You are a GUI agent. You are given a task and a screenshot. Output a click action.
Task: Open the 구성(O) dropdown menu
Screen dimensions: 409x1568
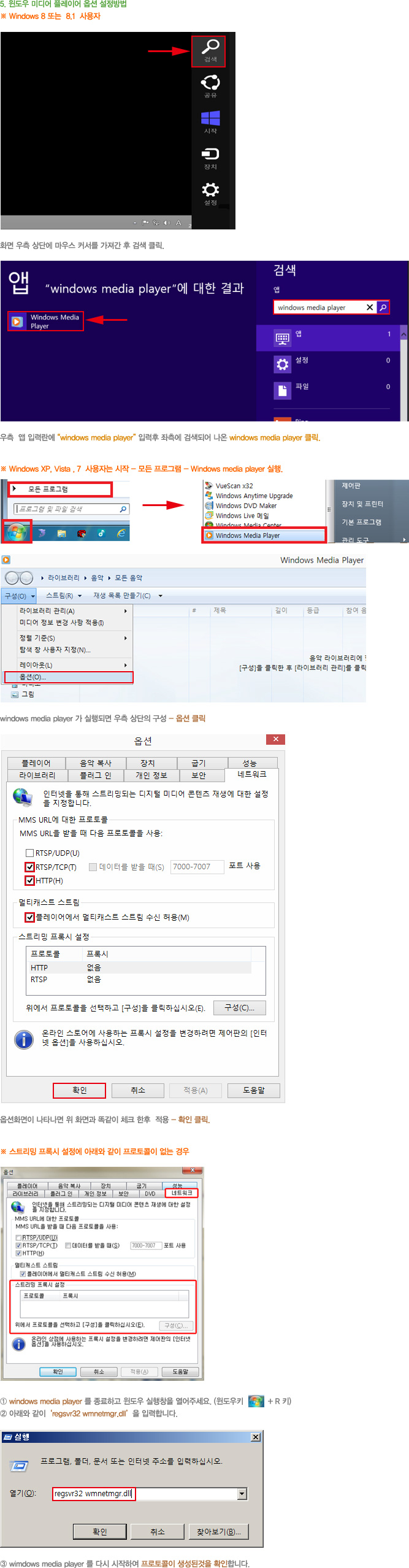click(20, 596)
